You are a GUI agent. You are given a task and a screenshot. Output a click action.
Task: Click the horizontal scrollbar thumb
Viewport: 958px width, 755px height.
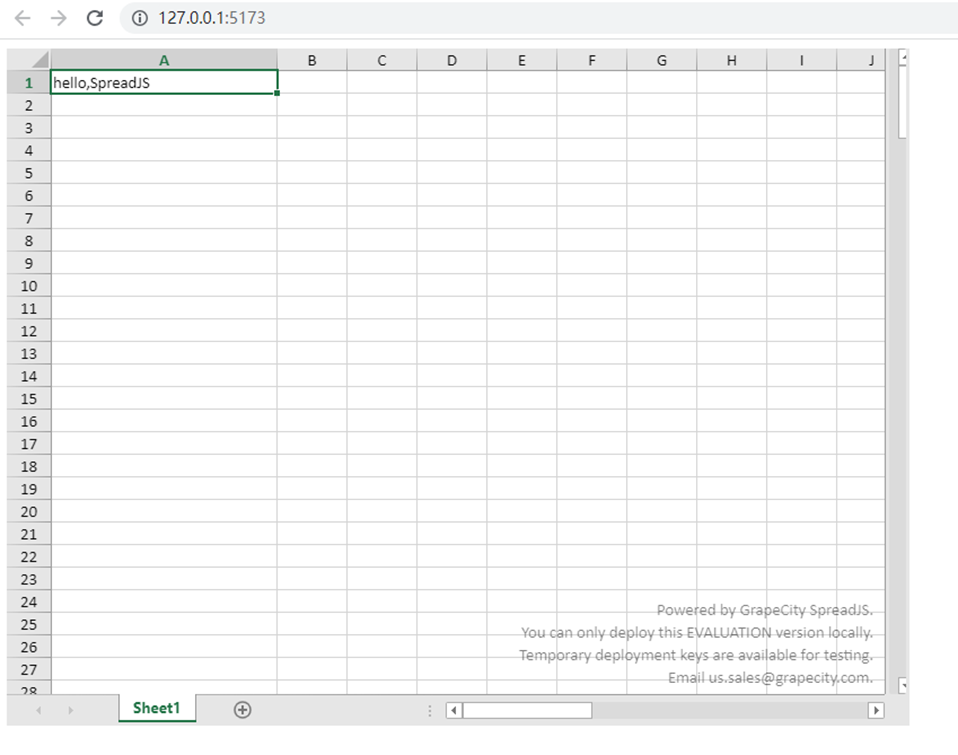pyautogui.click(x=527, y=710)
